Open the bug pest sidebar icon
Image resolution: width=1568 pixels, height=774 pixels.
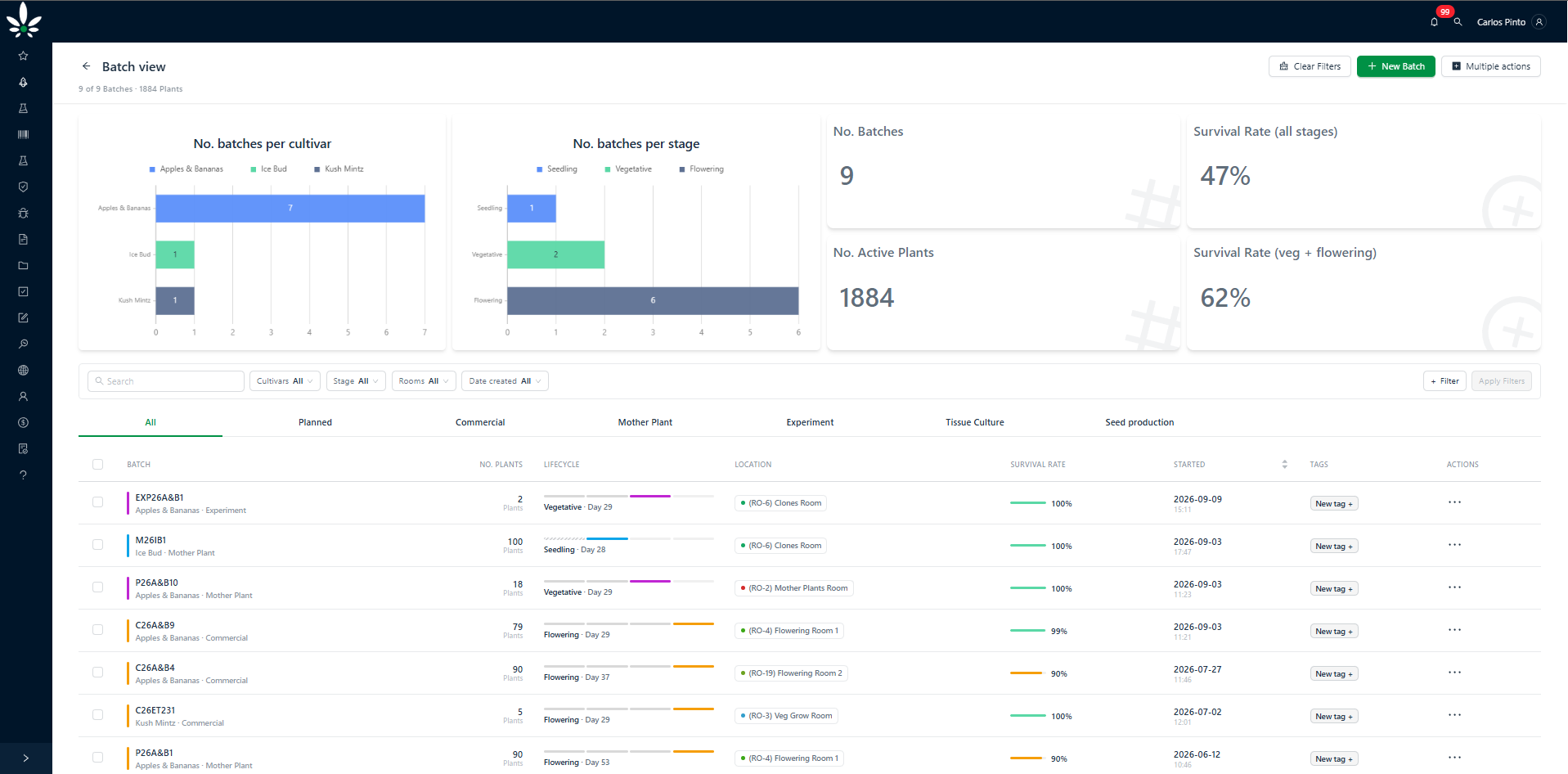tap(23, 213)
